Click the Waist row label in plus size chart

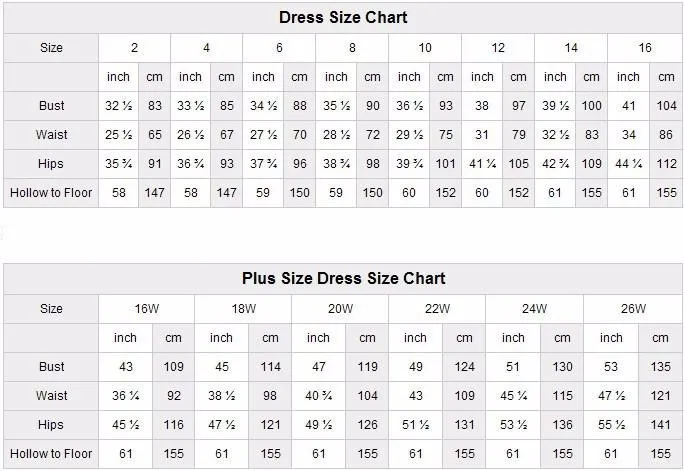point(52,396)
